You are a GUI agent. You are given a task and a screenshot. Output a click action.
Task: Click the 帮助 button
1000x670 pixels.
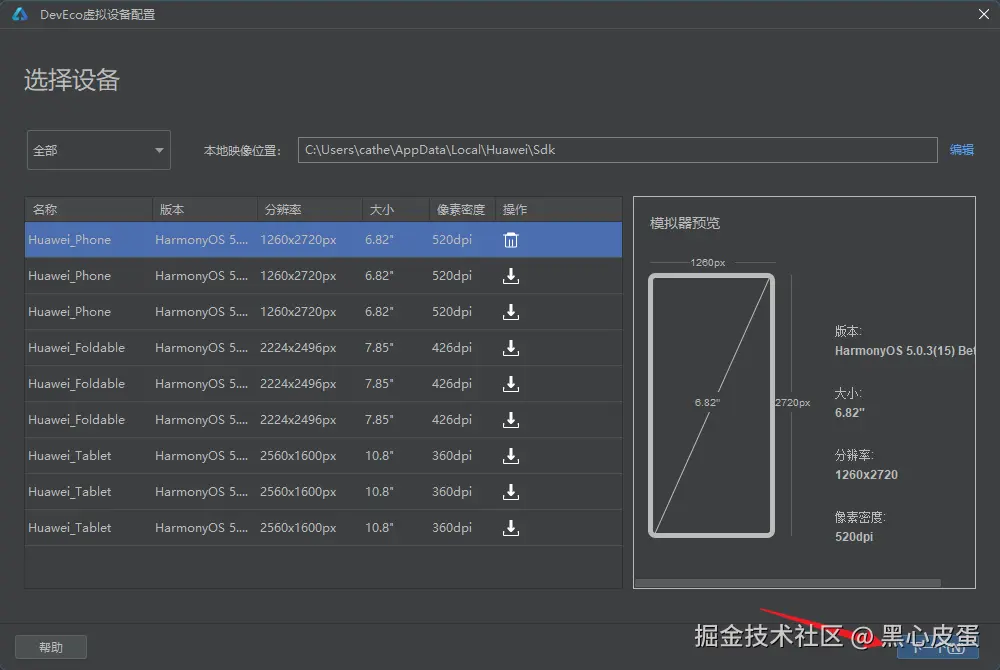coord(51,647)
